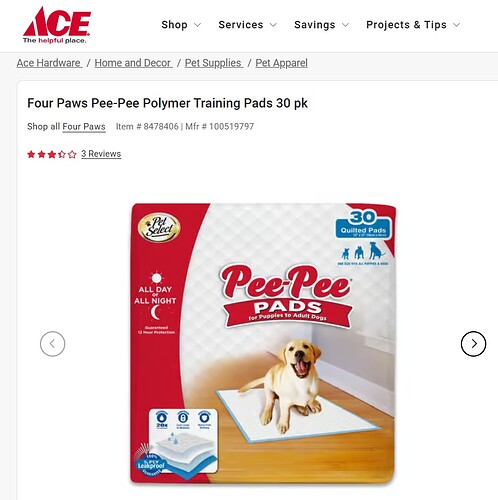Open Home and Decor breadcrumb
The width and height of the screenshot is (498, 500).
pyautogui.click(x=133, y=63)
